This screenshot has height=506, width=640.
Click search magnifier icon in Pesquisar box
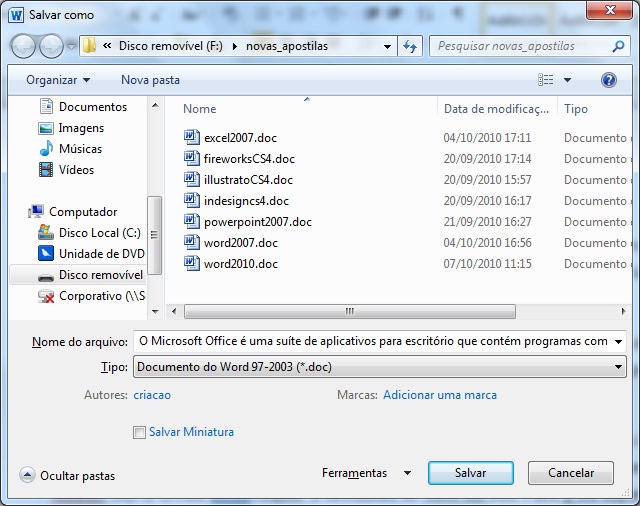coord(619,46)
